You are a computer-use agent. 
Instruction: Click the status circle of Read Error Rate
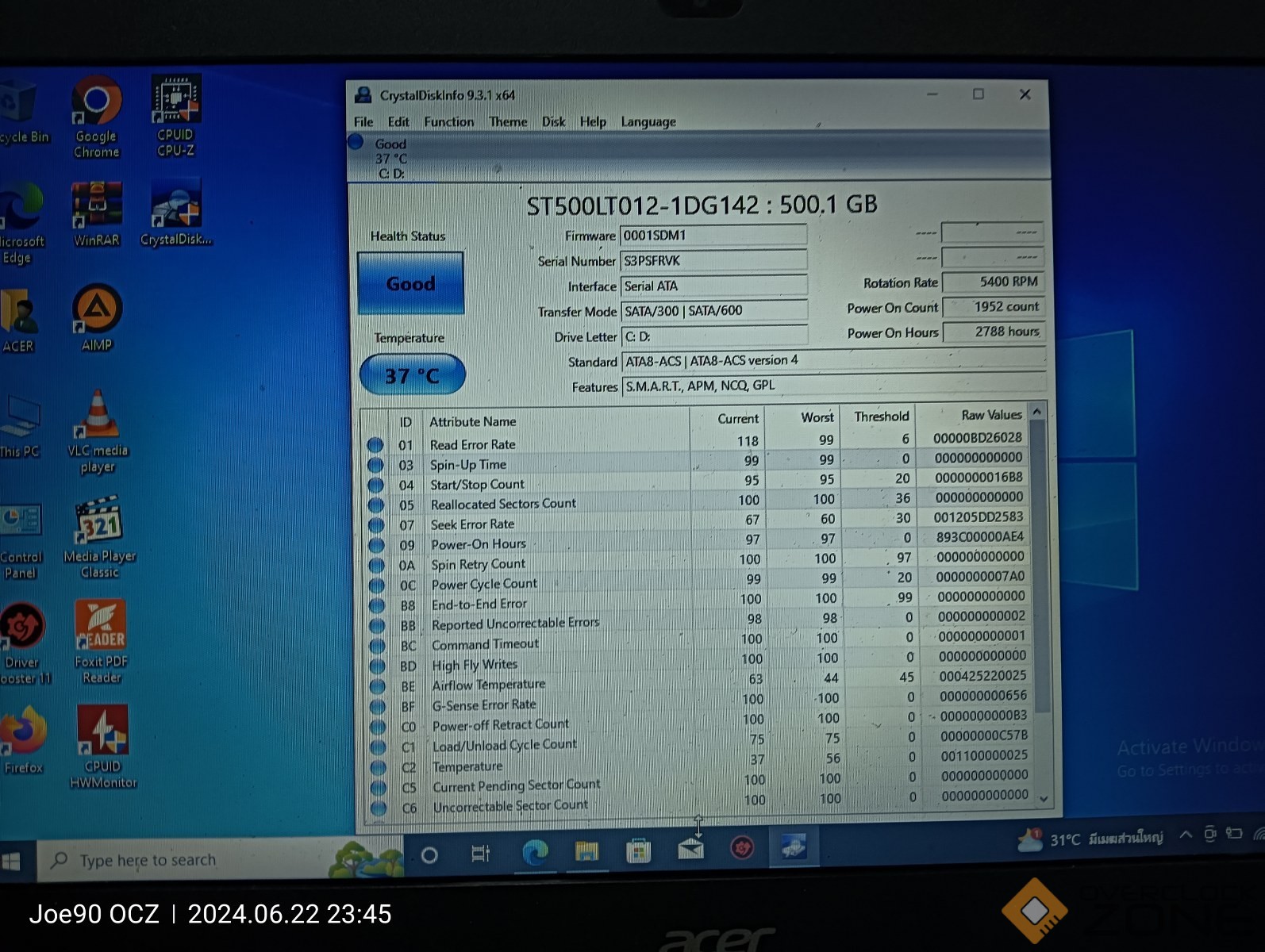click(375, 445)
